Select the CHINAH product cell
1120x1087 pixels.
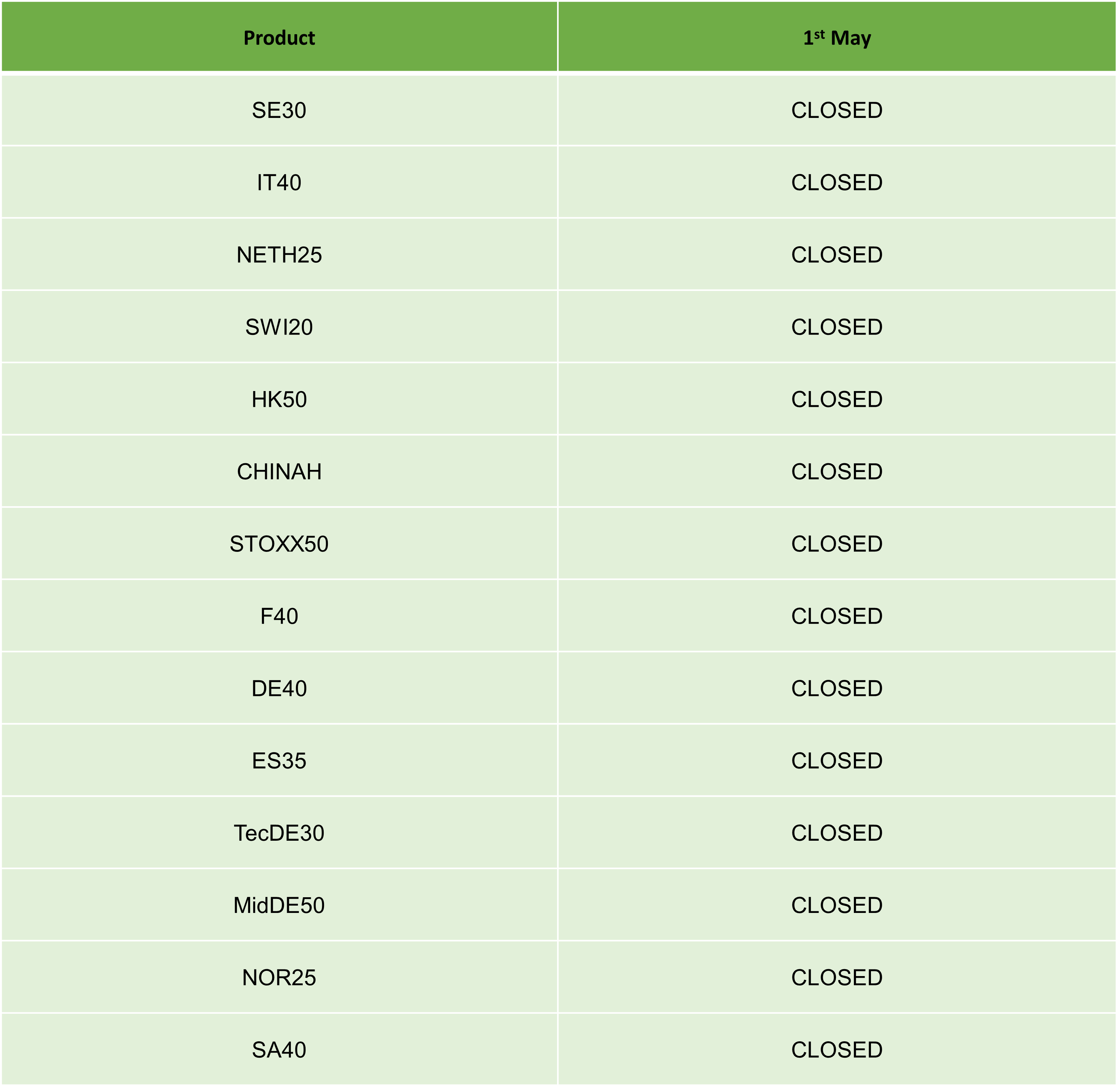pyautogui.click(x=279, y=472)
